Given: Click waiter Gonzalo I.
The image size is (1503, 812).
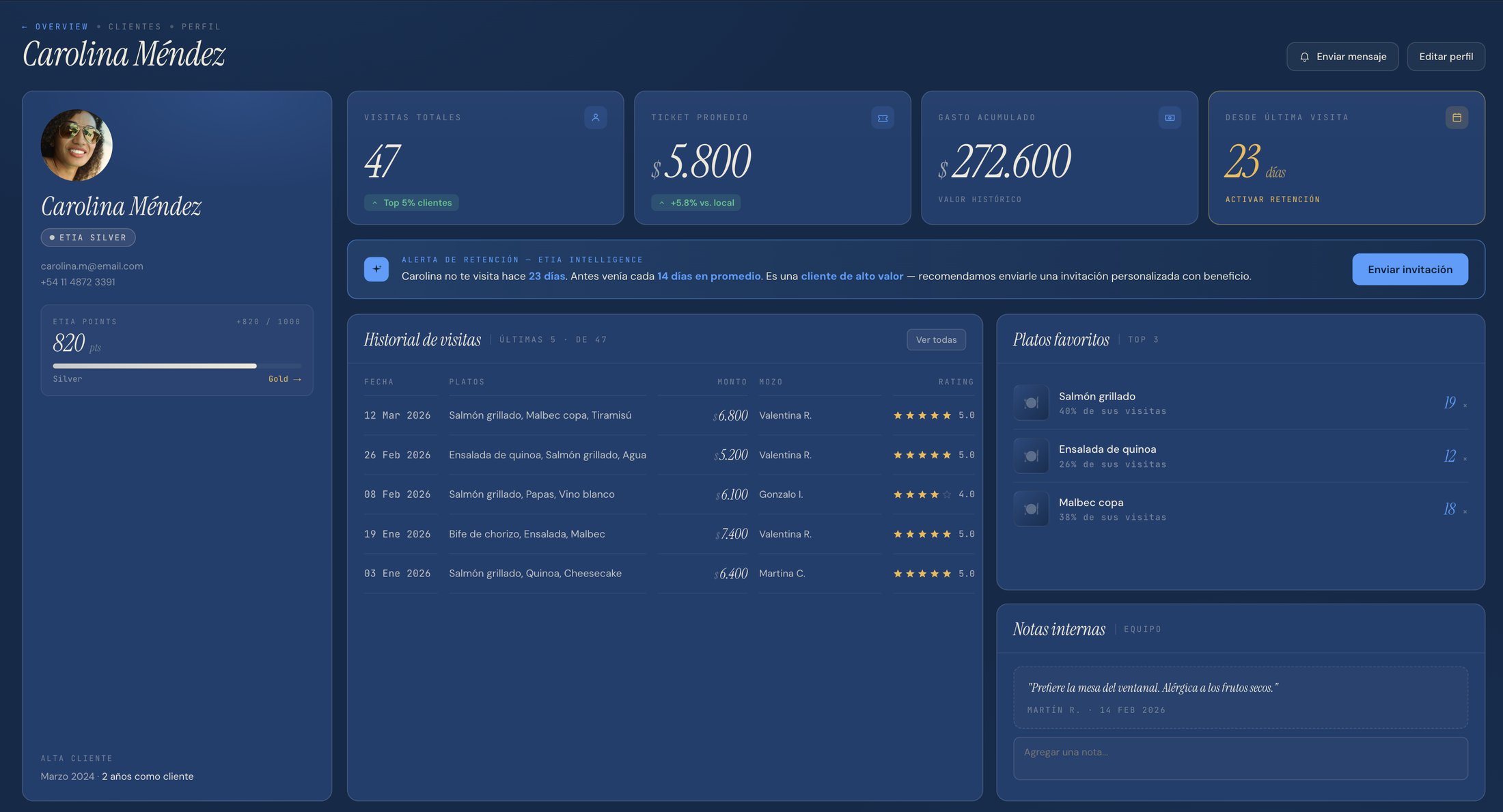Looking at the screenshot, I should pos(781,494).
